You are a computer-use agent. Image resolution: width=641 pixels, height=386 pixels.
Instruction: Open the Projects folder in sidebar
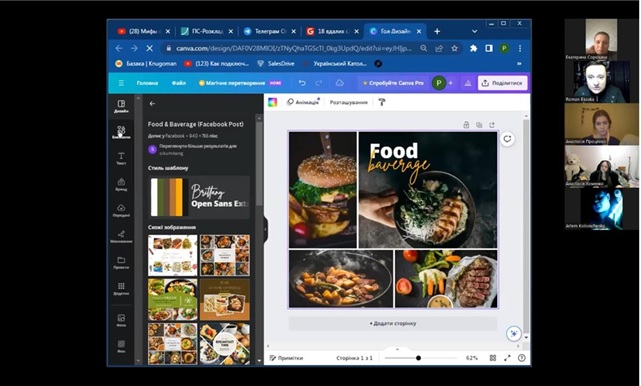(121, 263)
